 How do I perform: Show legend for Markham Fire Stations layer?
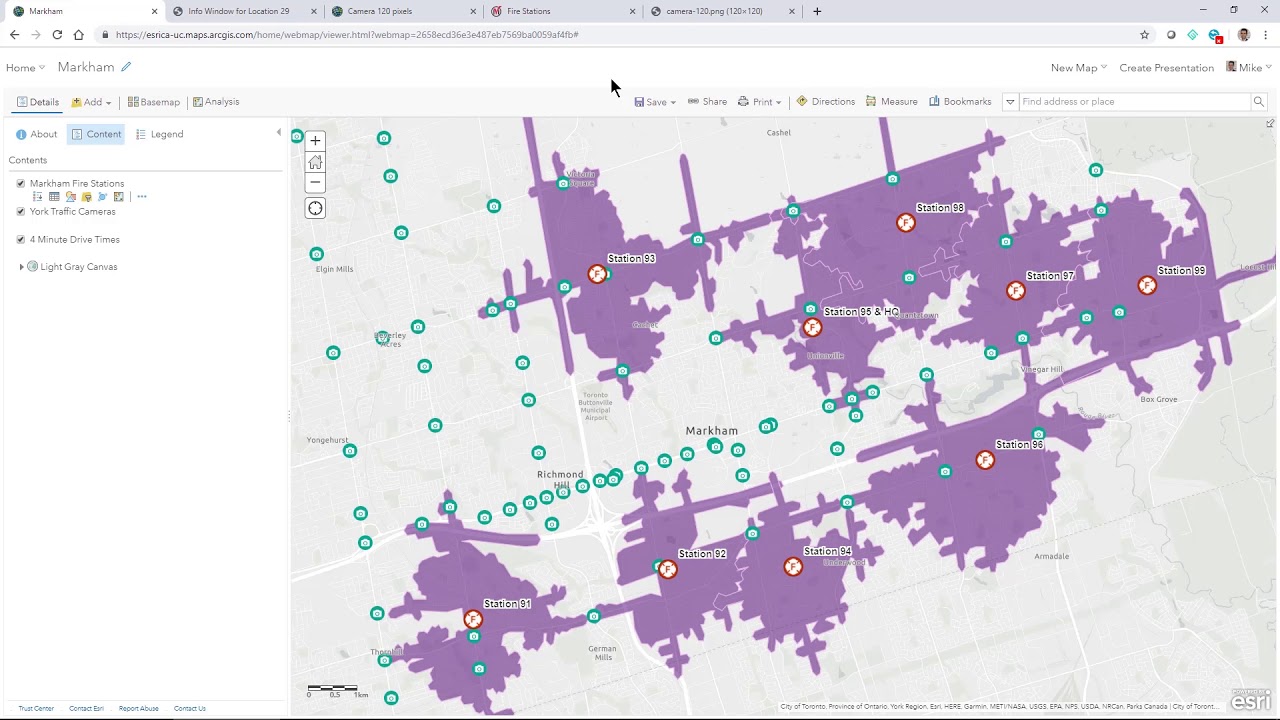coord(38,197)
